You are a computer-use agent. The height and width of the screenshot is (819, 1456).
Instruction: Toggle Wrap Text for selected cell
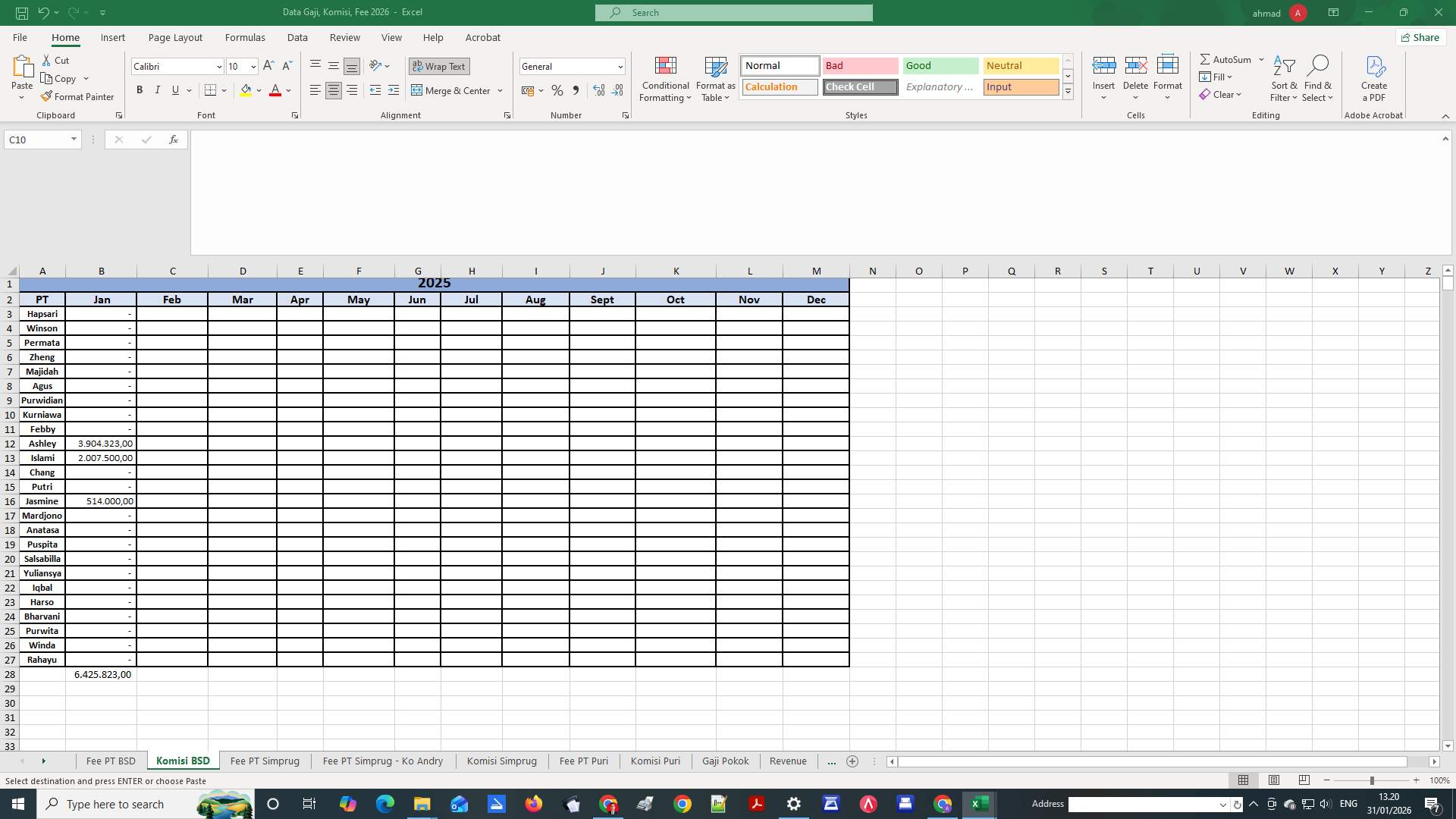click(x=439, y=66)
